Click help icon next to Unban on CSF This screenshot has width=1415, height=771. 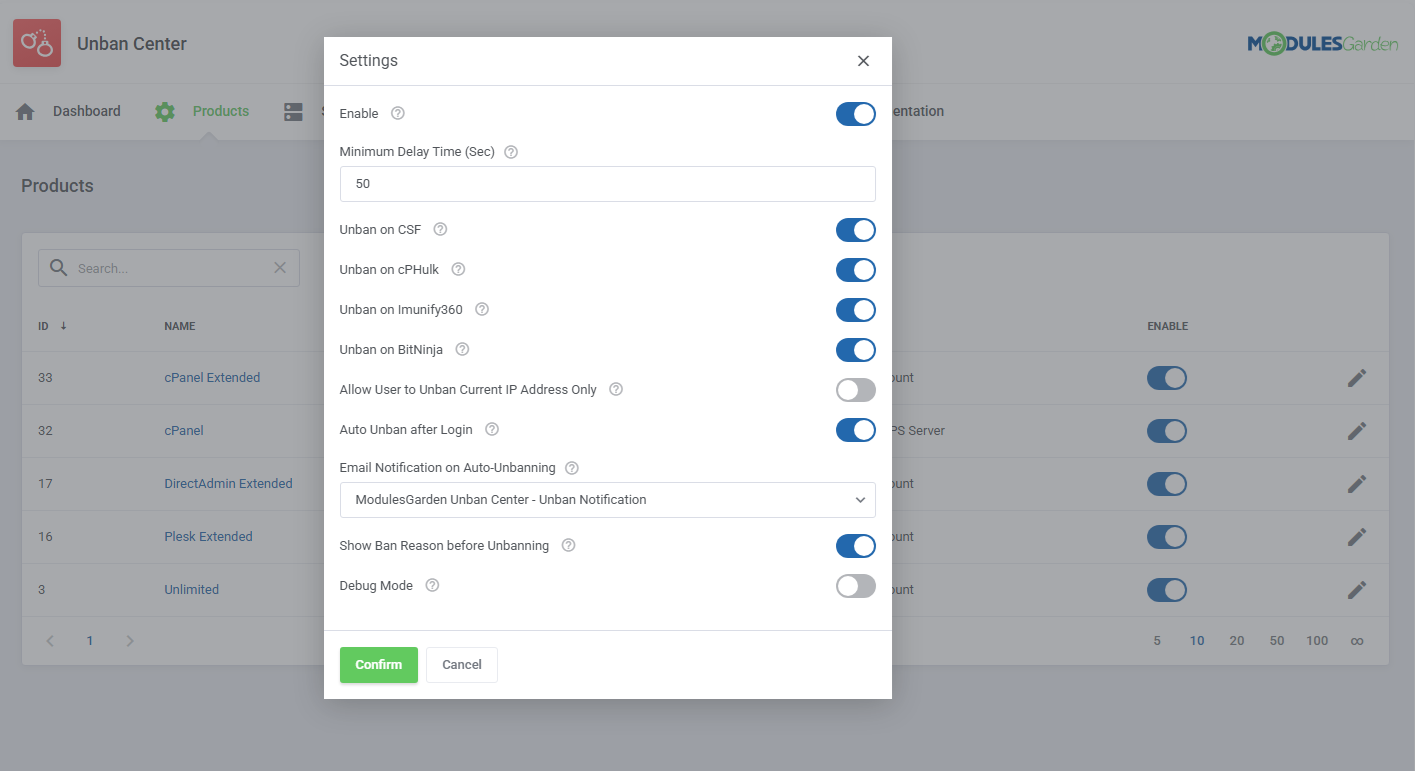coord(440,230)
